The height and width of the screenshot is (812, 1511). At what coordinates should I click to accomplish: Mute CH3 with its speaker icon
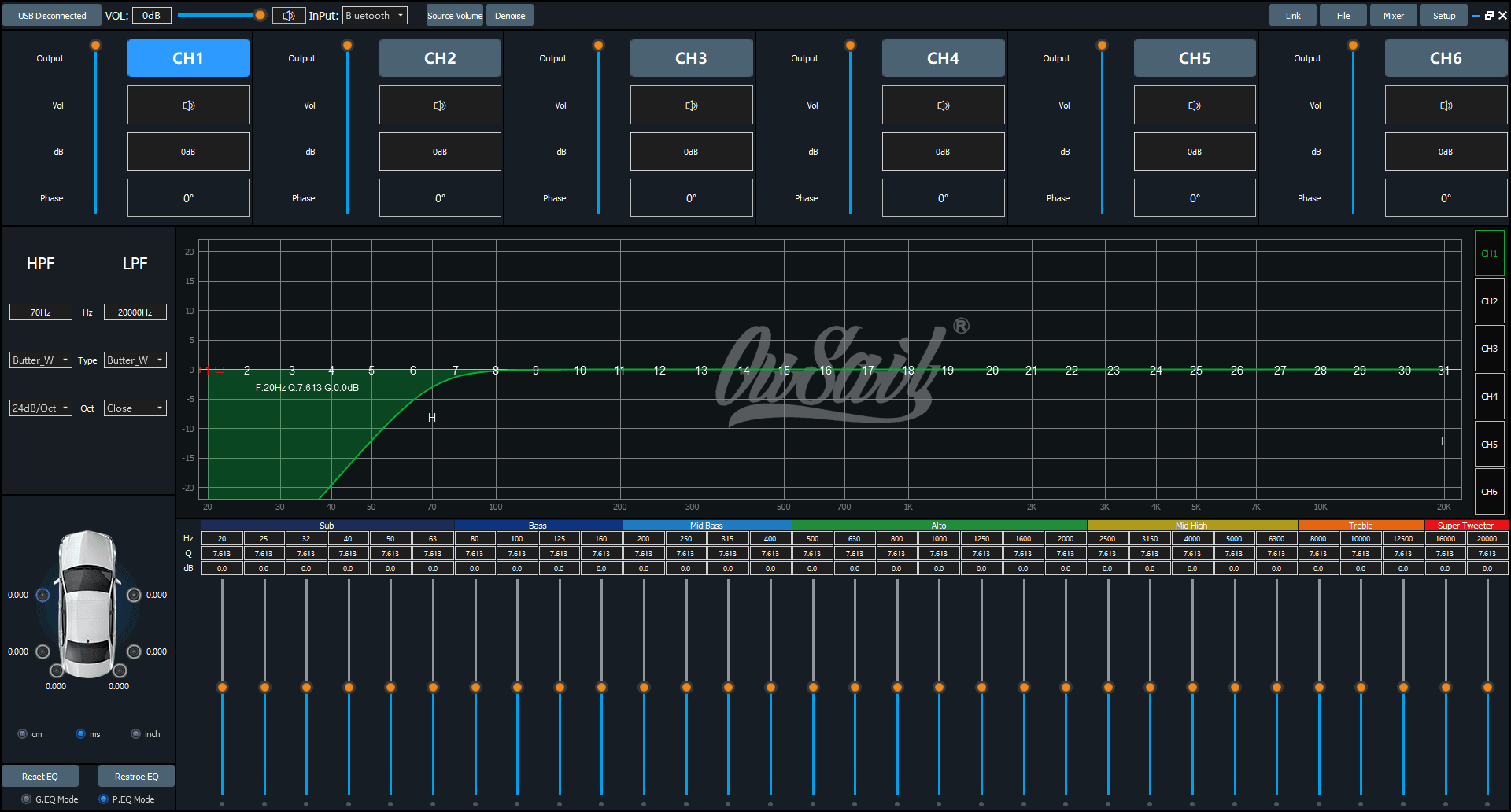click(x=691, y=105)
